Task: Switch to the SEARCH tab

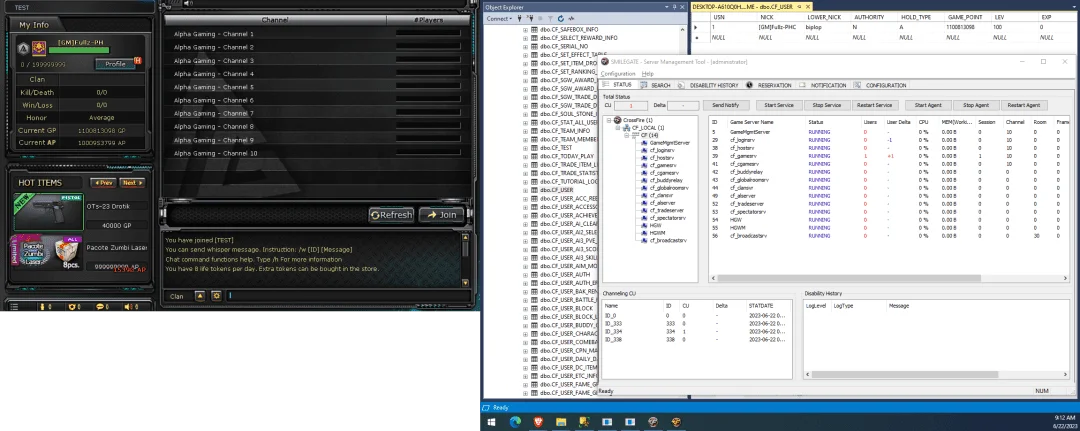Action: (656, 85)
